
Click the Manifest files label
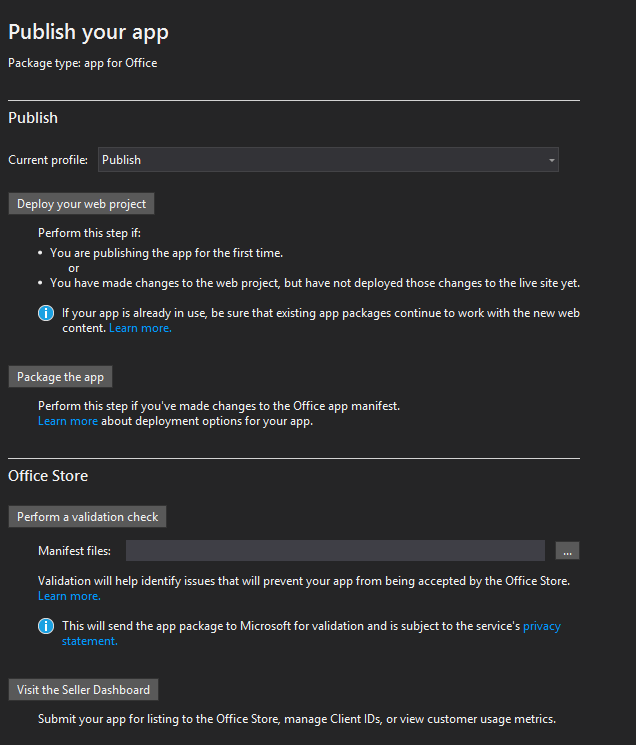tap(74, 551)
